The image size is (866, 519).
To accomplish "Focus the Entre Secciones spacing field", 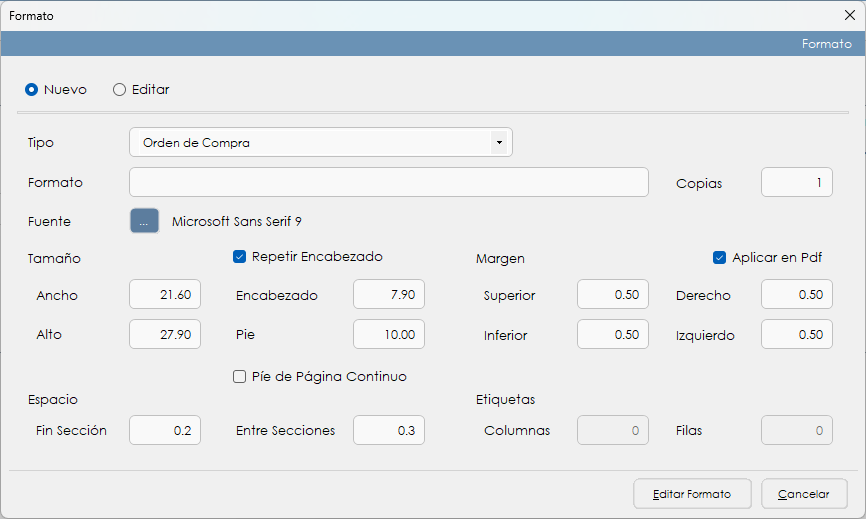I will click(389, 431).
